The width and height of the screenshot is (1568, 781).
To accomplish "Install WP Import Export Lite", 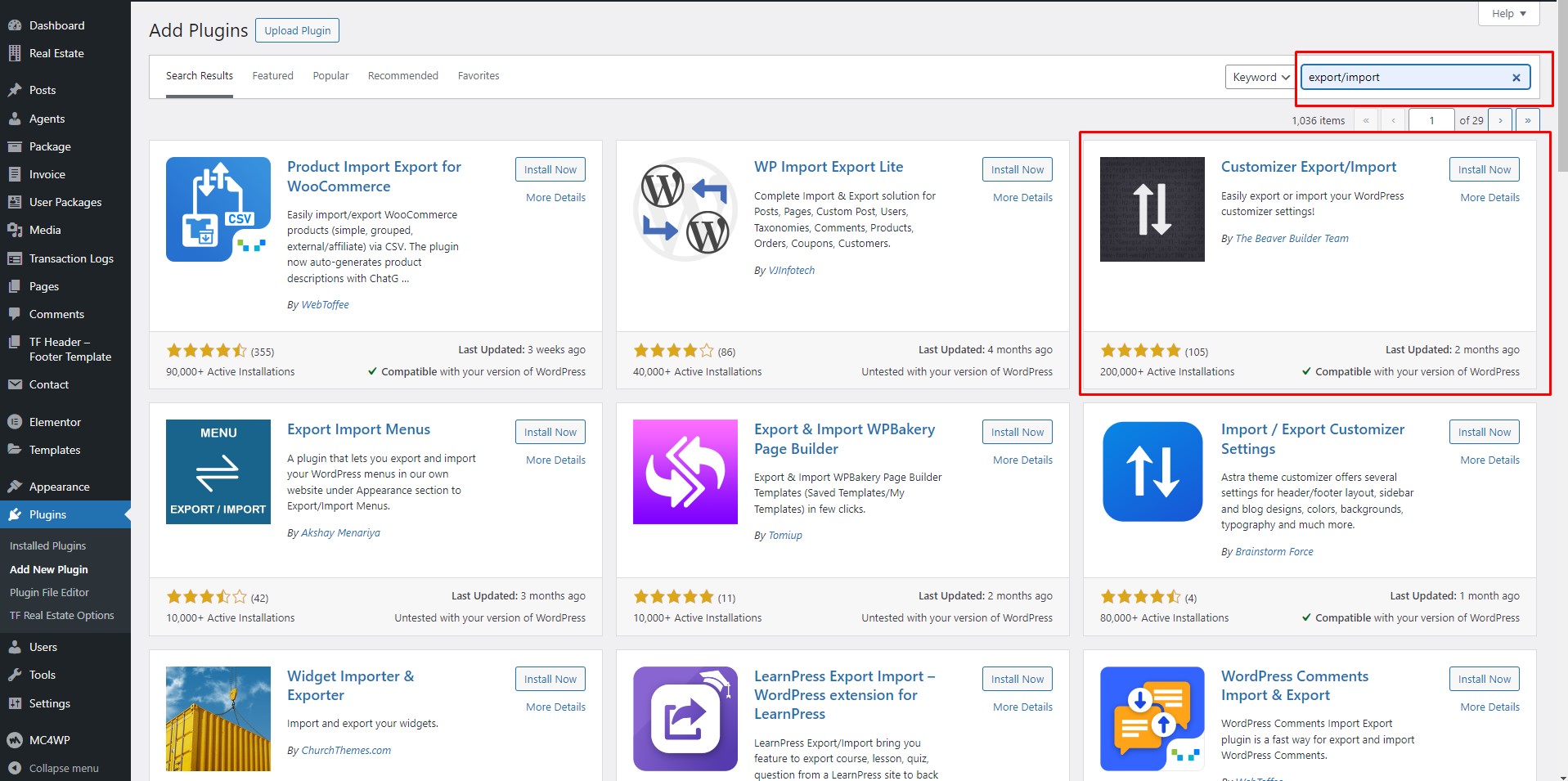I will coord(1018,169).
